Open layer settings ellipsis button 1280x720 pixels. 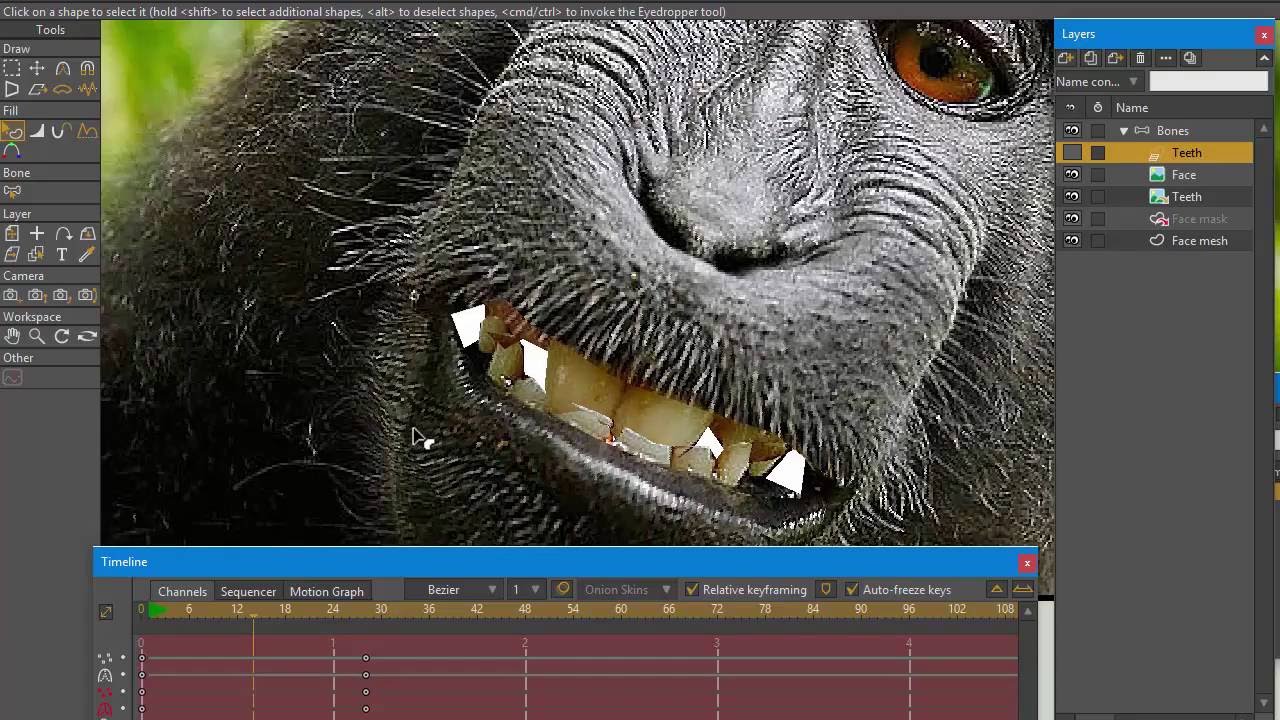pyautogui.click(x=1165, y=58)
